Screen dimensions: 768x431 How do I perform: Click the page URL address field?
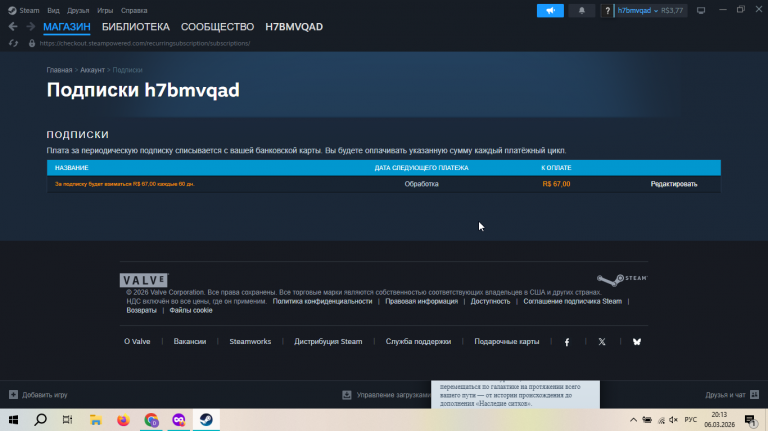click(x=144, y=43)
